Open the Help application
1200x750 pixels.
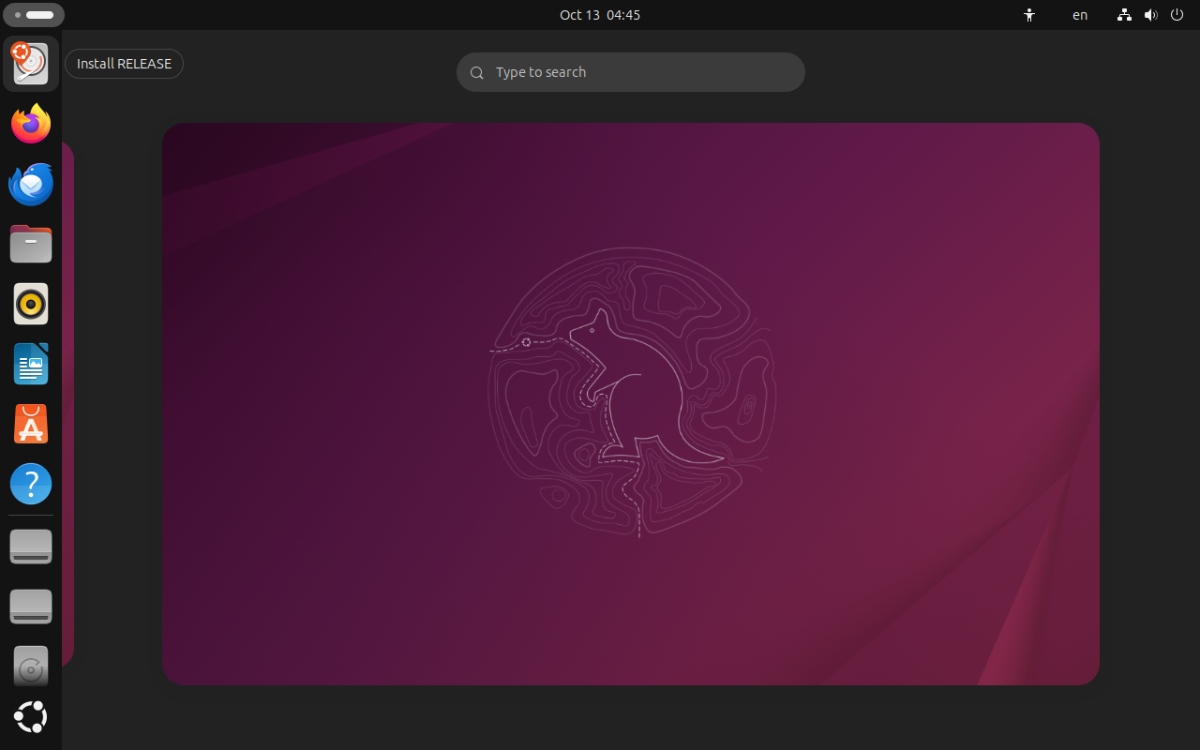(x=31, y=484)
